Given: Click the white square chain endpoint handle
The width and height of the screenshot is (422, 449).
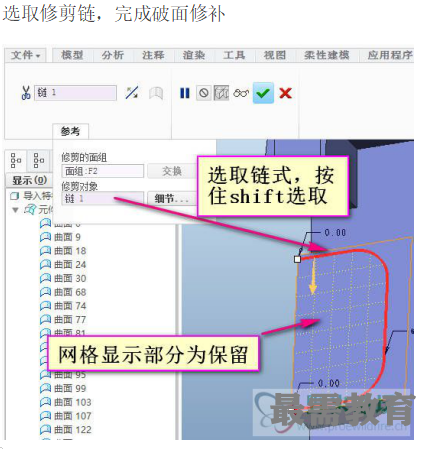Looking at the screenshot, I should point(298,259).
